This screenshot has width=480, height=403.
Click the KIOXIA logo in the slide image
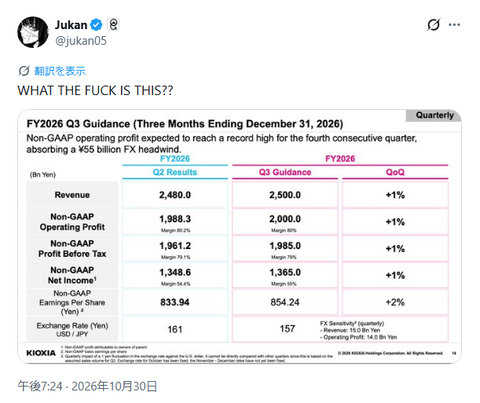(x=41, y=353)
